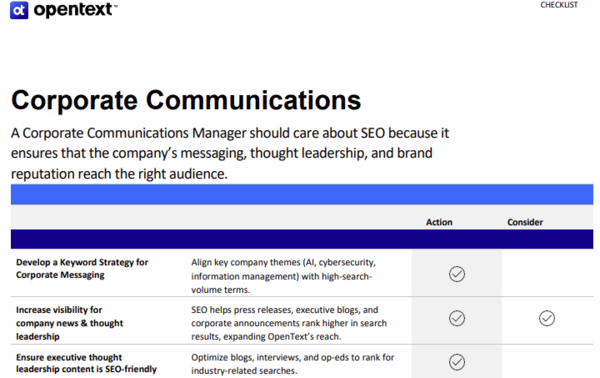Click the opentext wordmark
The height and width of the screenshot is (378, 600).
(75, 10)
